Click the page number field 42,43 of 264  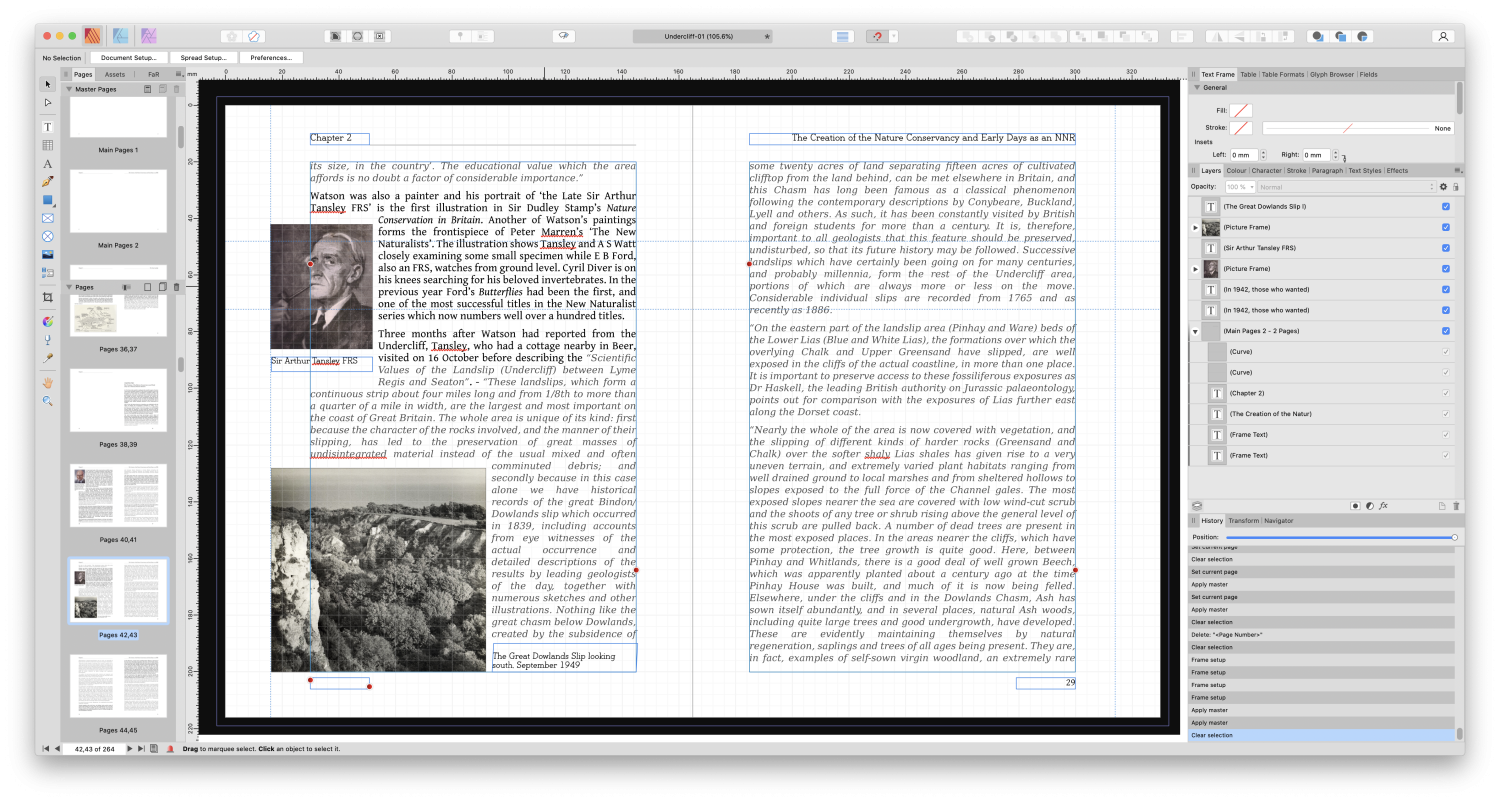click(92, 748)
